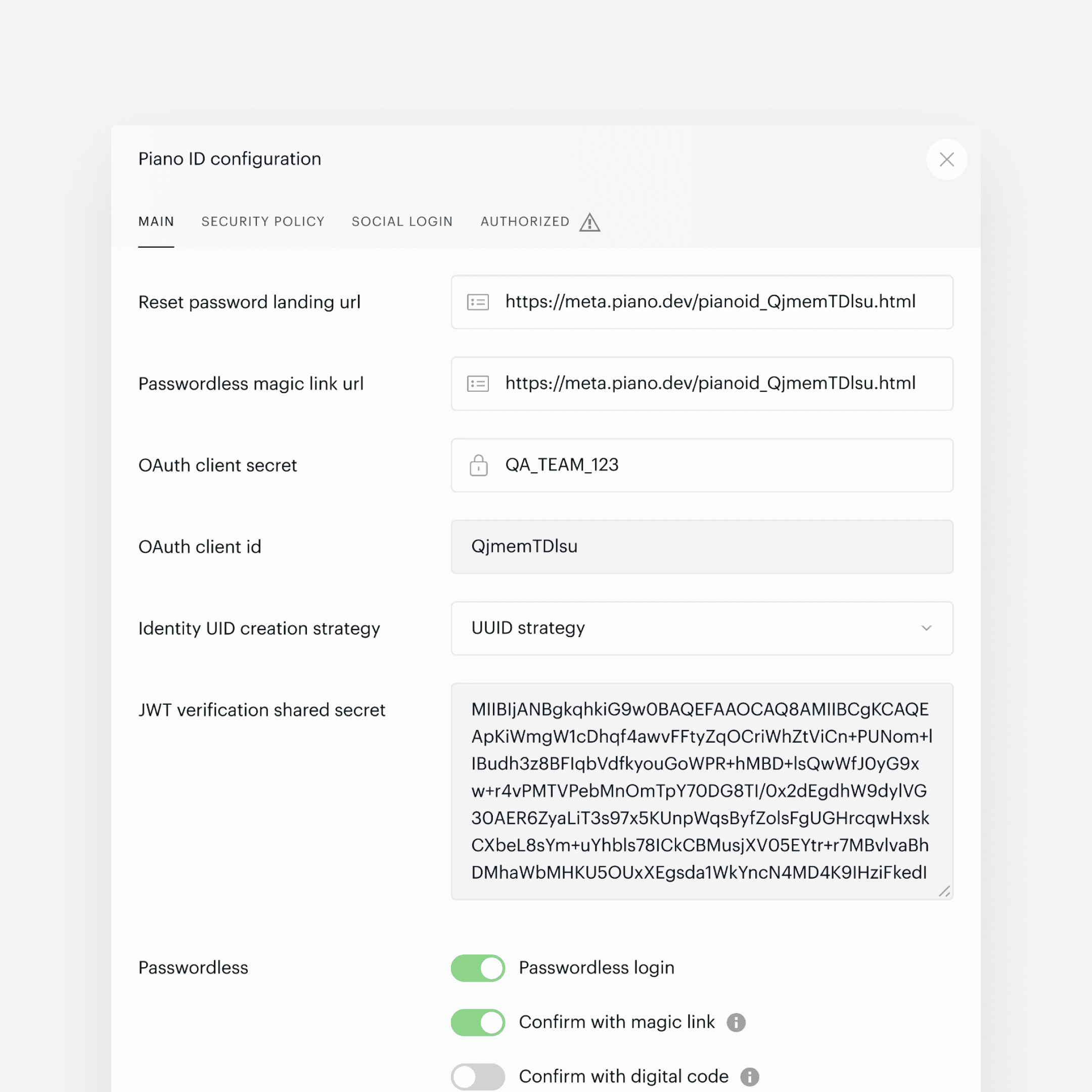
Task: Click info icon next to Confirm with digital code
Action: [749, 1077]
